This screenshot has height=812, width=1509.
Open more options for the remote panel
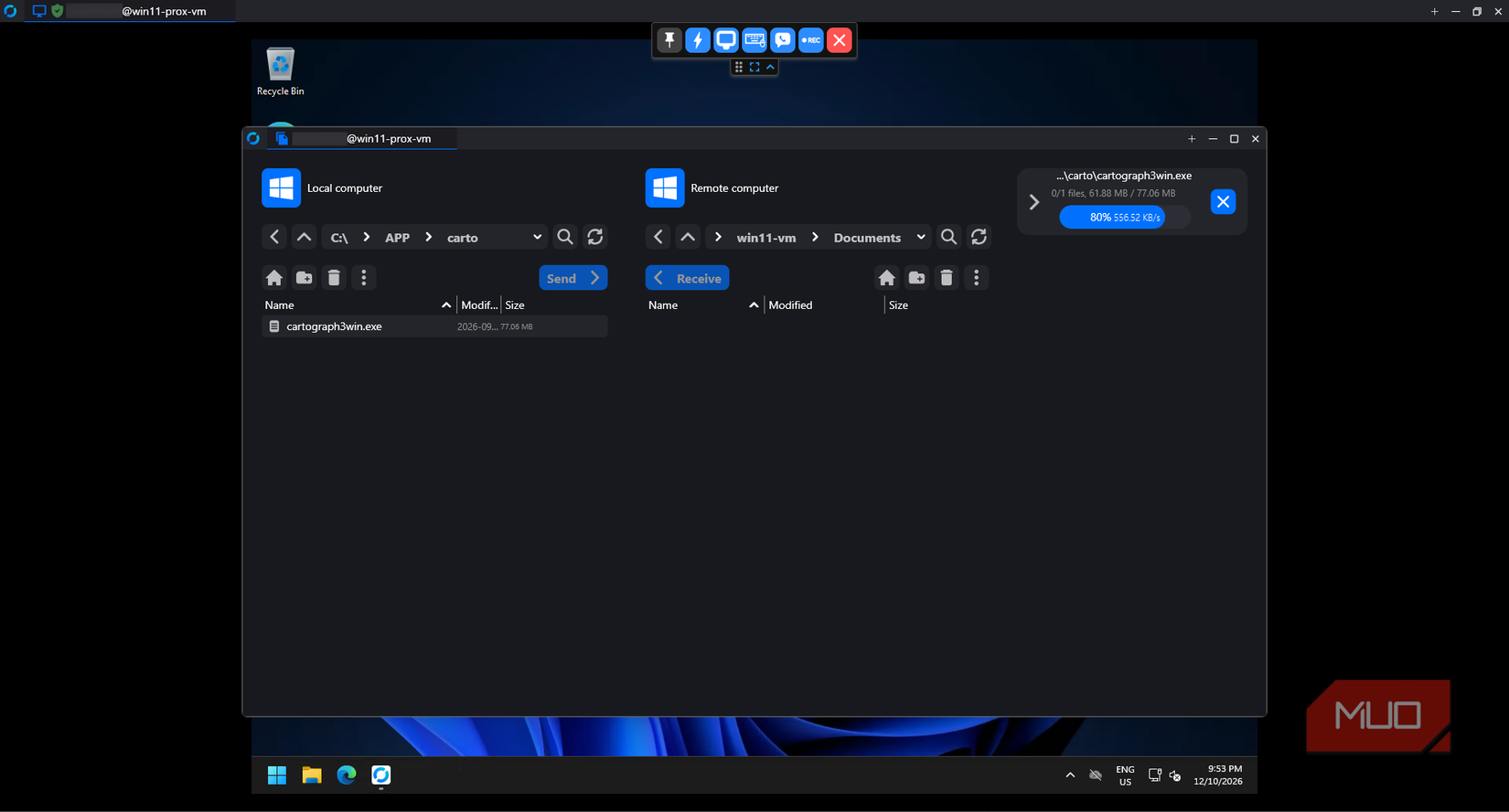tap(977, 277)
